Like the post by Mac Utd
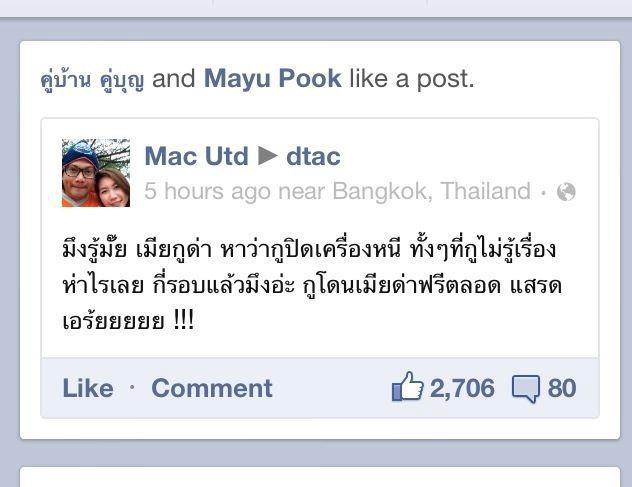632x487 pixels. click(88, 388)
